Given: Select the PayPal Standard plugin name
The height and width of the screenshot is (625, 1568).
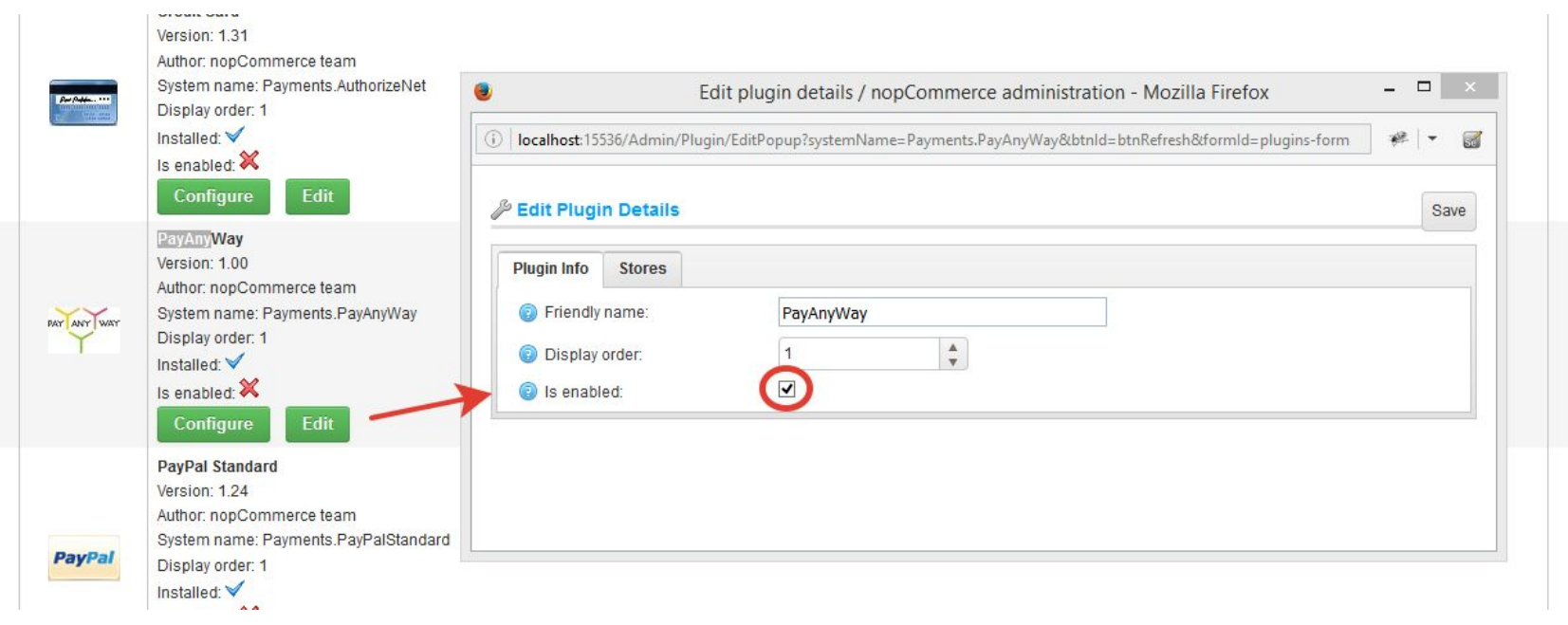Looking at the screenshot, I should point(217,467).
